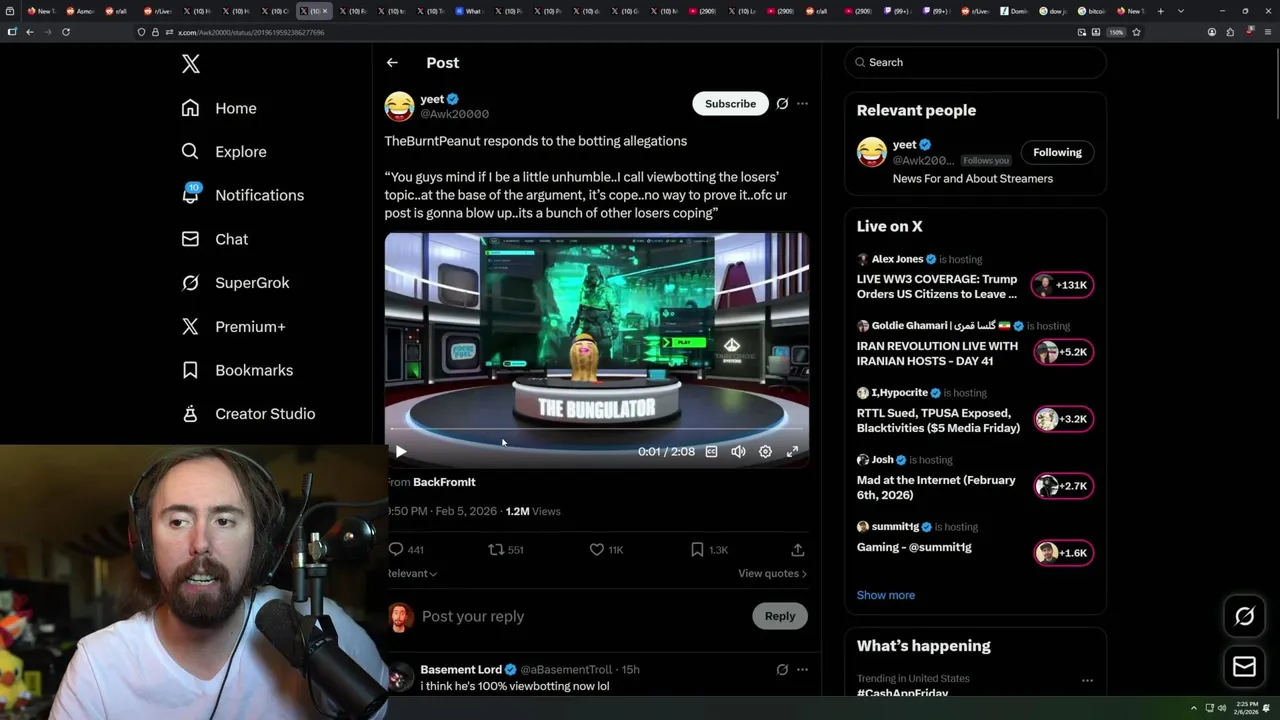The height and width of the screenshot is (720, 1280).
Task: Open Premium+ in sidebar
Action: tap(233, 326)
